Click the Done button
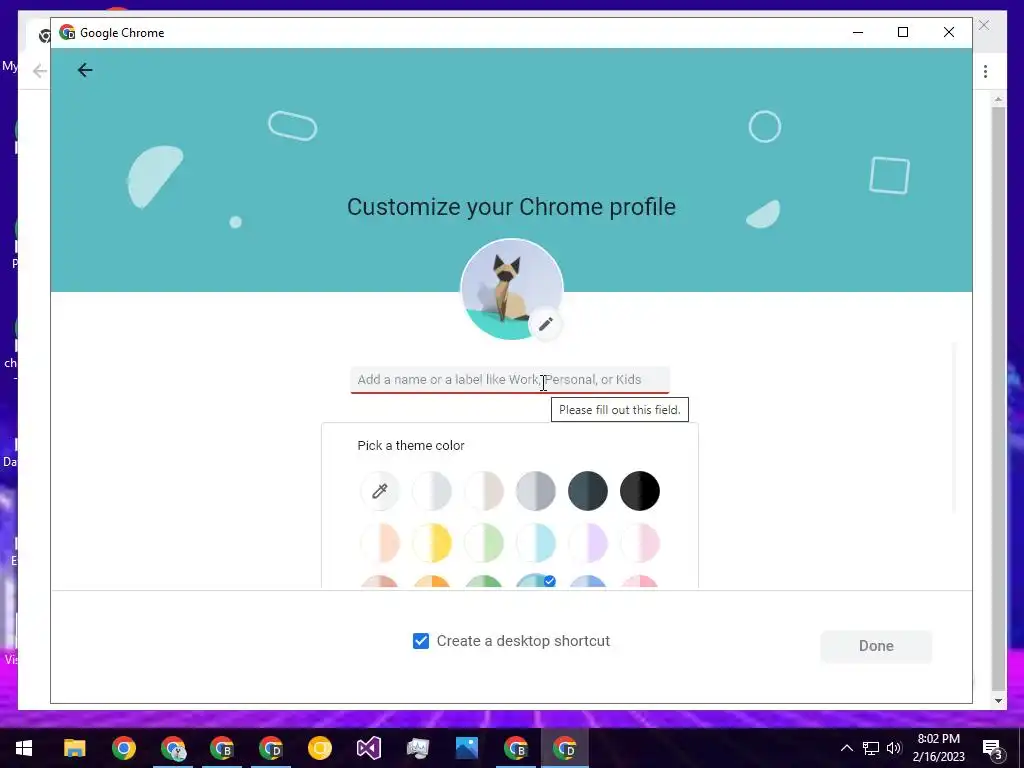This screenshot has height=768, width=1024. click(876, 646)
